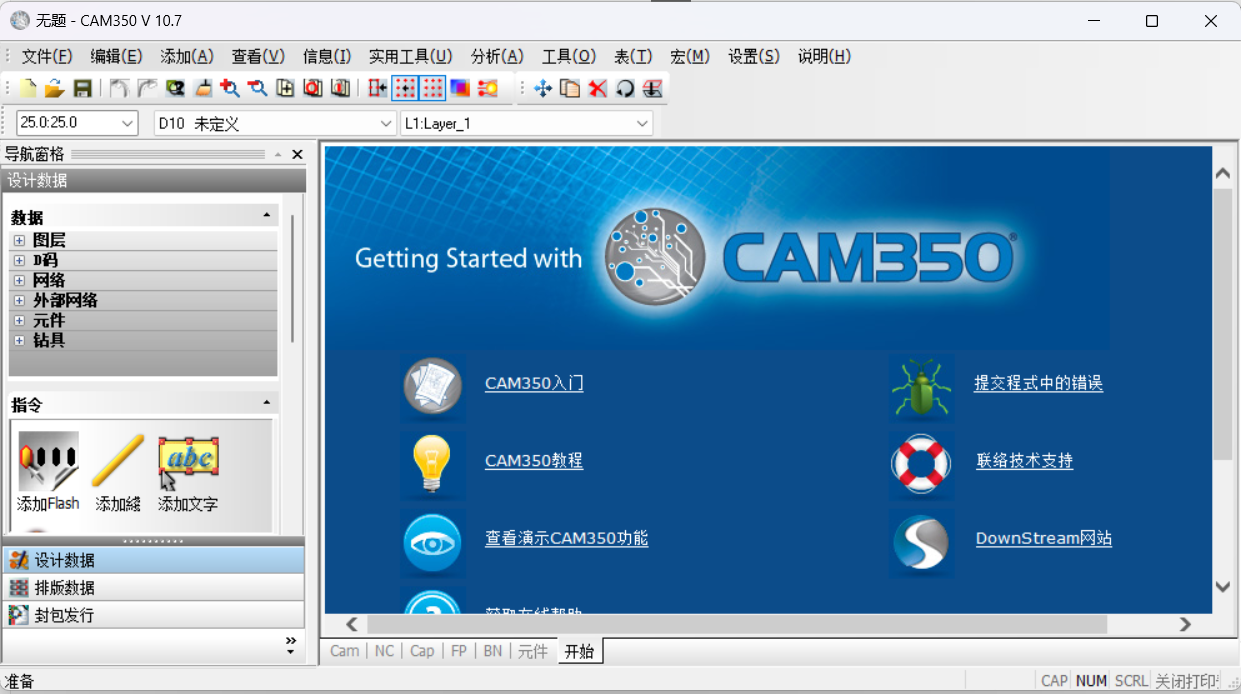Screen dimensions: 1241x694
Task: Open the CAM350入门 link
Action: (x=534, y=383)
